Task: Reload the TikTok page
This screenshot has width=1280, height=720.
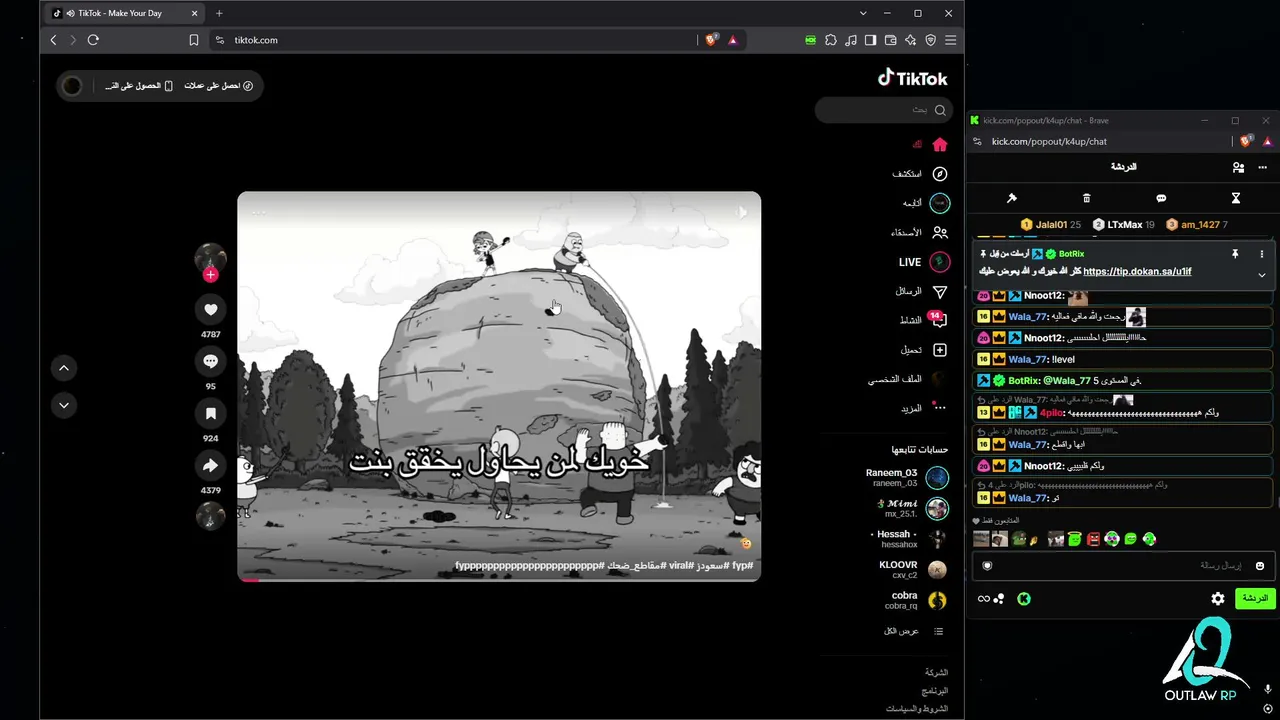Action: [x=93, y=40]
